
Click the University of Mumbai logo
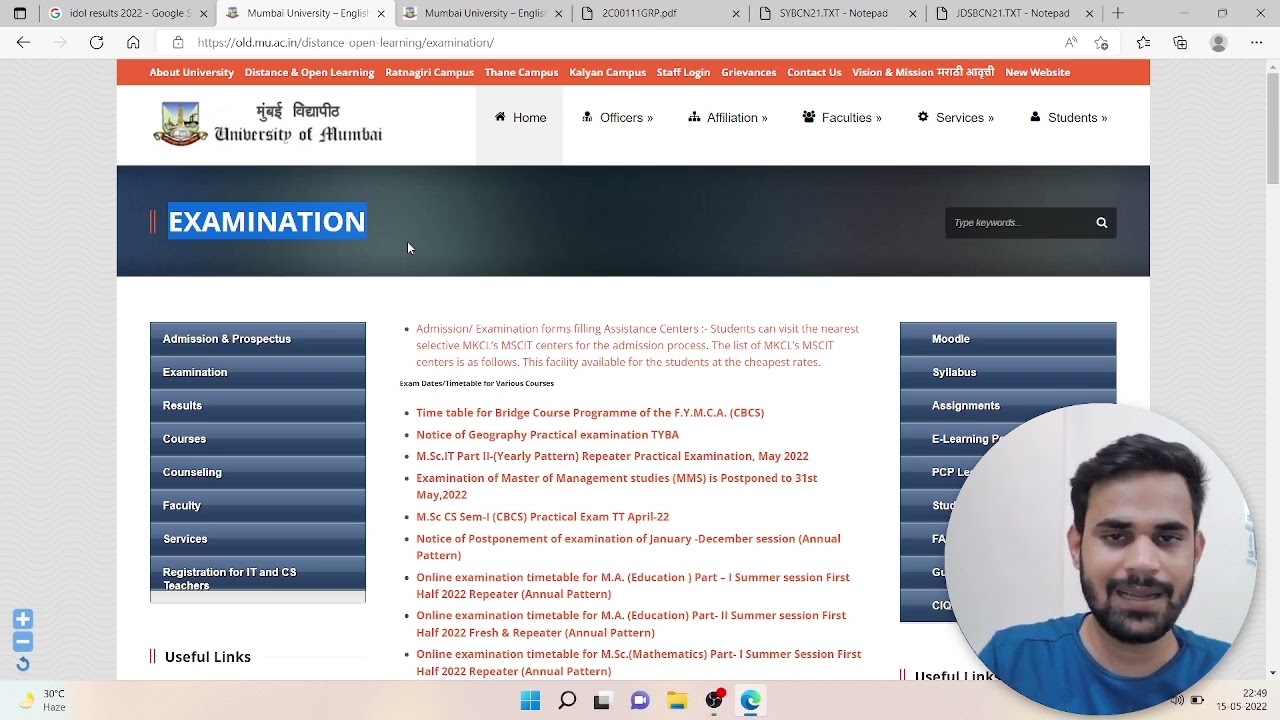pyautogui.click(x=268, y=123)
